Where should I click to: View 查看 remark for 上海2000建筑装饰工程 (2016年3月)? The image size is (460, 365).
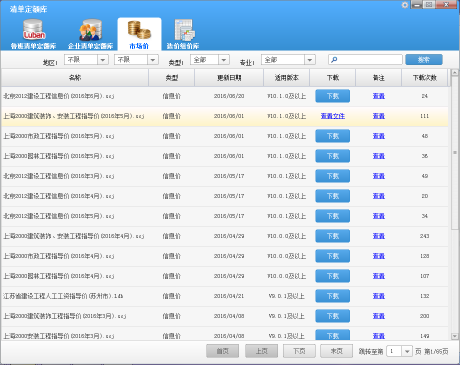pos(379,316)
